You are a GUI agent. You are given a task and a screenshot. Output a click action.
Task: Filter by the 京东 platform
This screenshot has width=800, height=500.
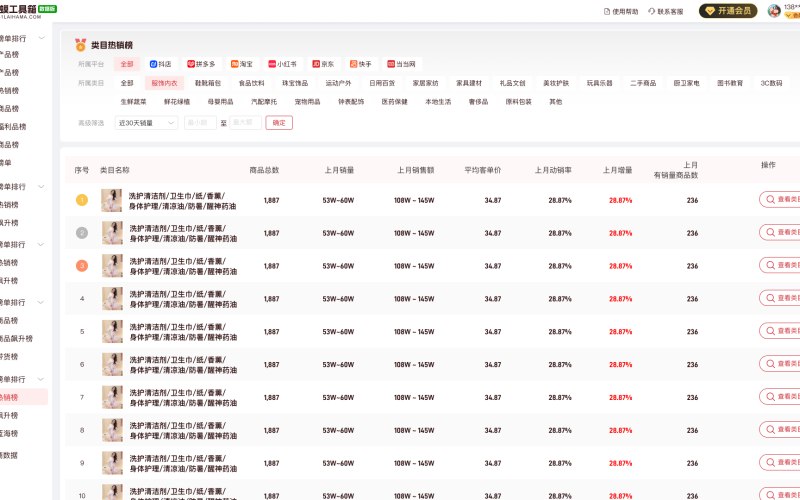coord(323,64)
